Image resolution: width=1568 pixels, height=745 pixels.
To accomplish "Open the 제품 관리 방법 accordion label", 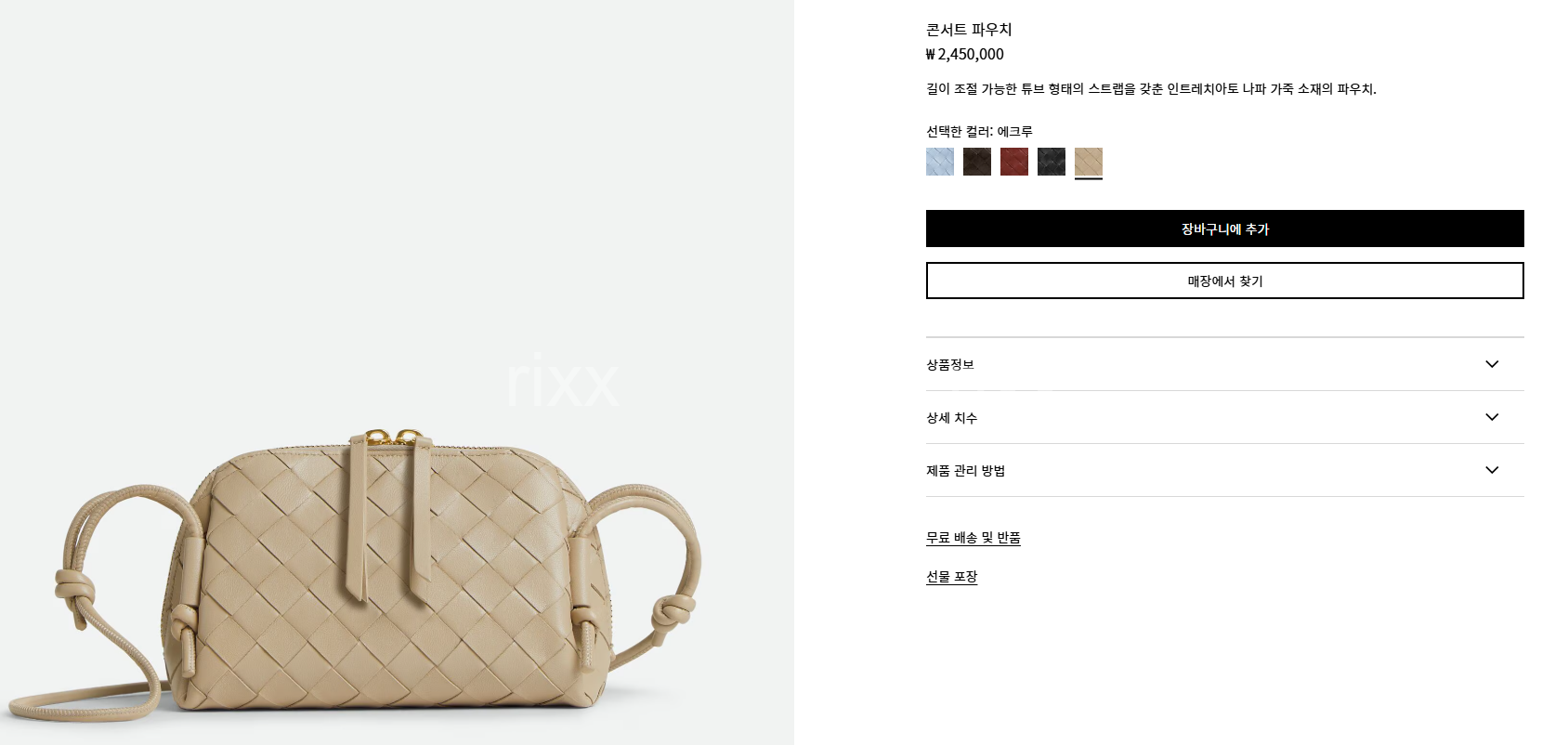I will pyautogui.click(x=966, y=471).
